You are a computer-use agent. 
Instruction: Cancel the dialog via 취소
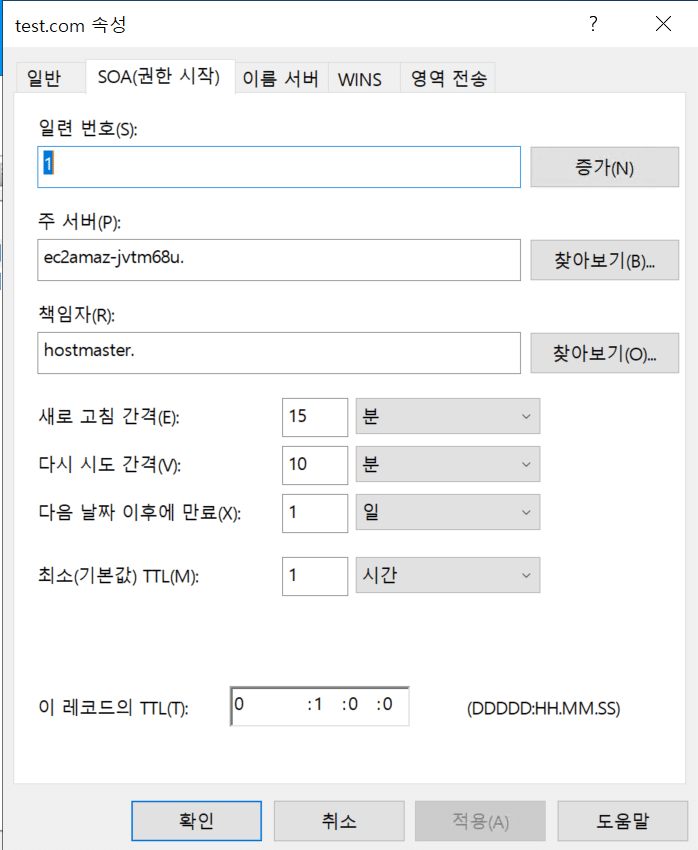338,819
